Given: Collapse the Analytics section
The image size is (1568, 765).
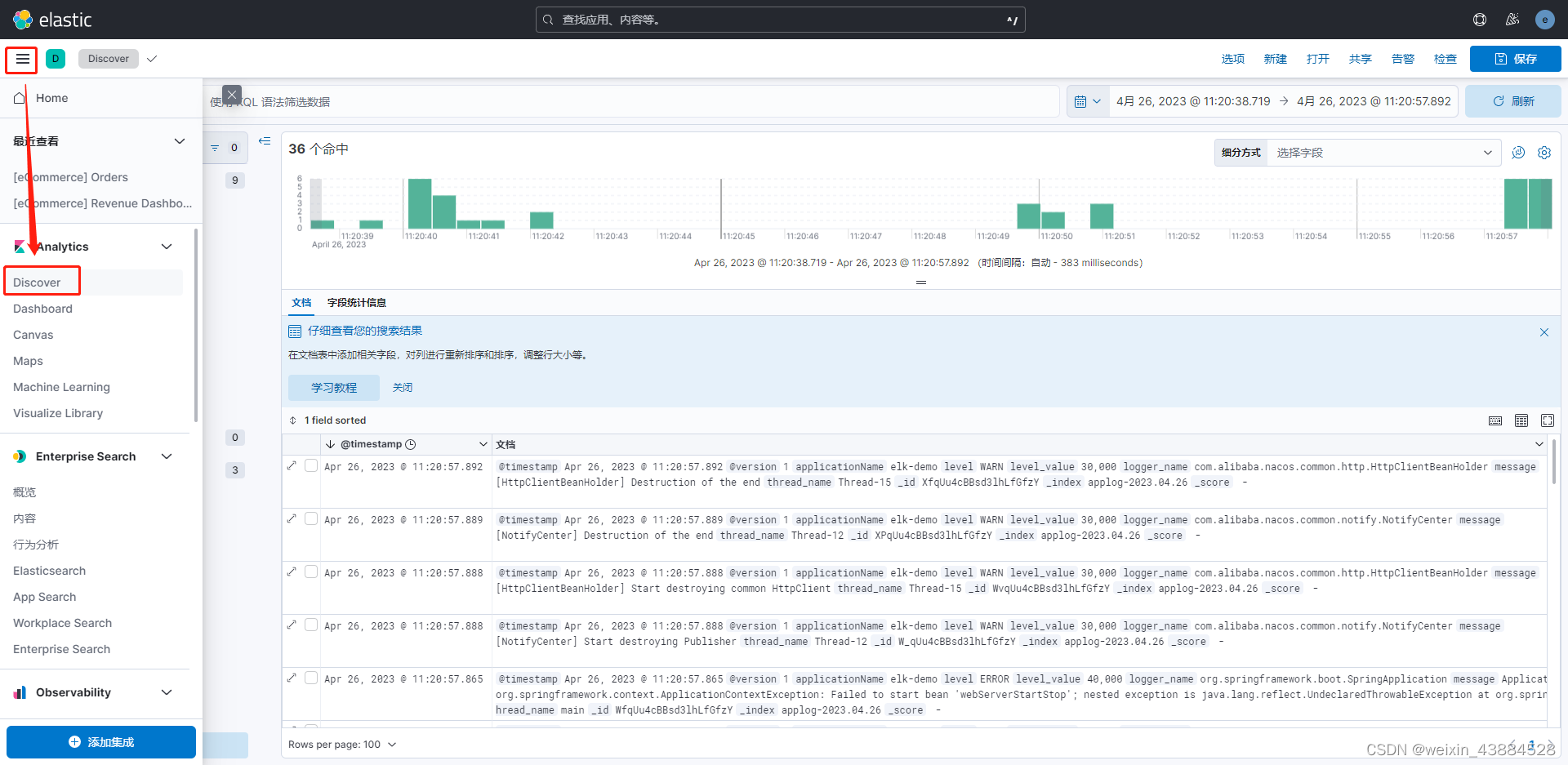Looking at the screenshot, I should [167, 247].
